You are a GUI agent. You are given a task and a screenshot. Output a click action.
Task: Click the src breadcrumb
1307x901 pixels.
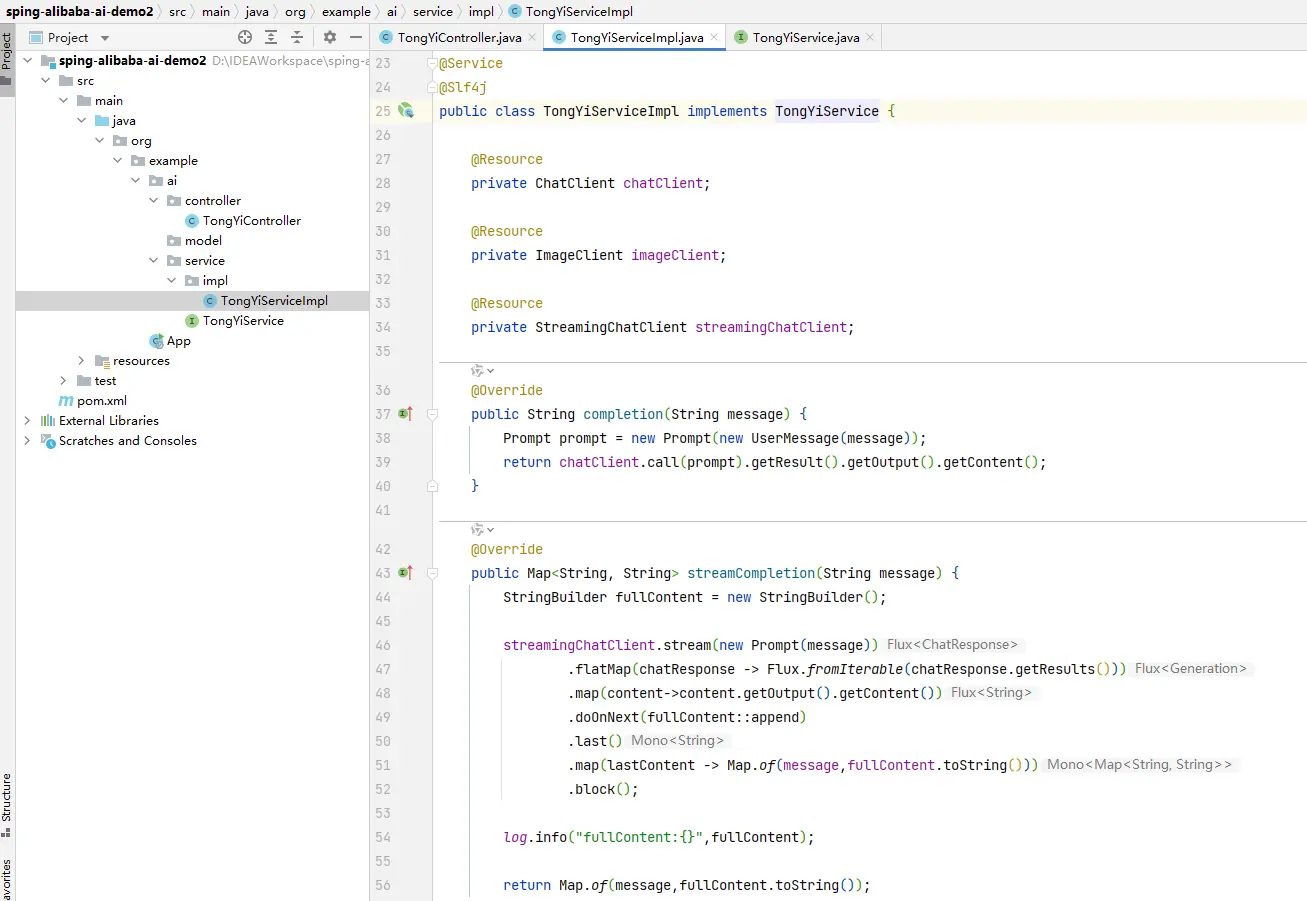[x=177, y=12]
